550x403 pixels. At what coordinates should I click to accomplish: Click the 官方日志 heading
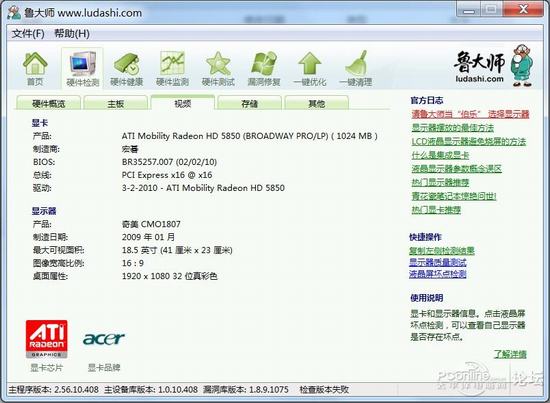[427, 100]
